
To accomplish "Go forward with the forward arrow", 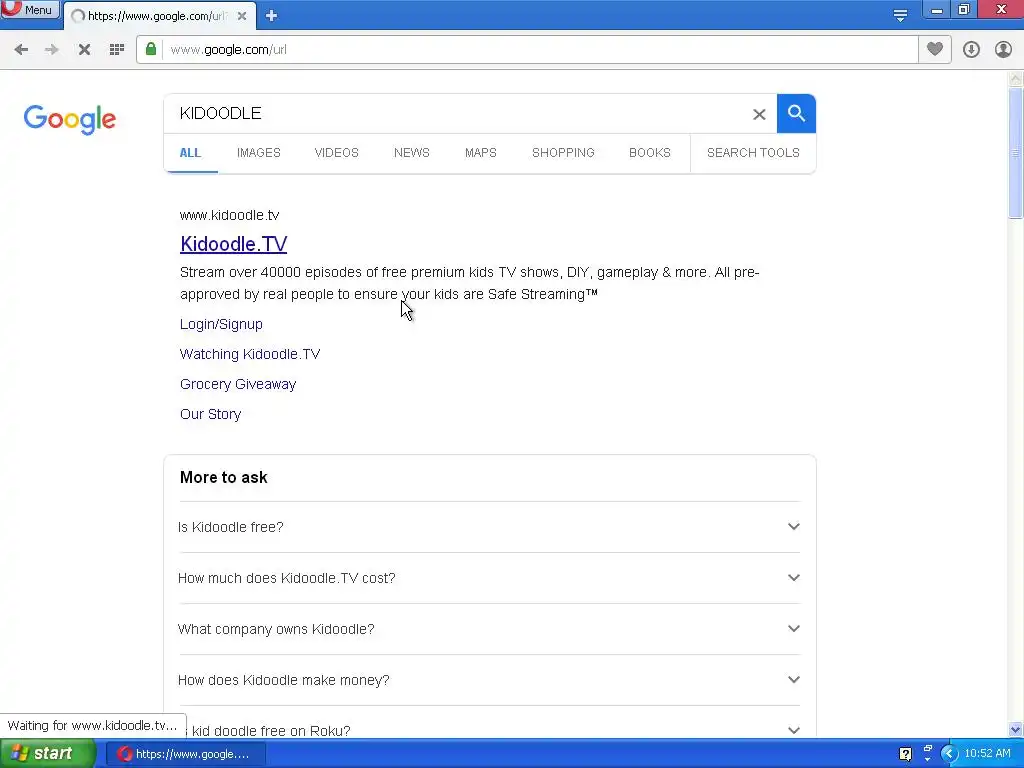I will point(52,50).
